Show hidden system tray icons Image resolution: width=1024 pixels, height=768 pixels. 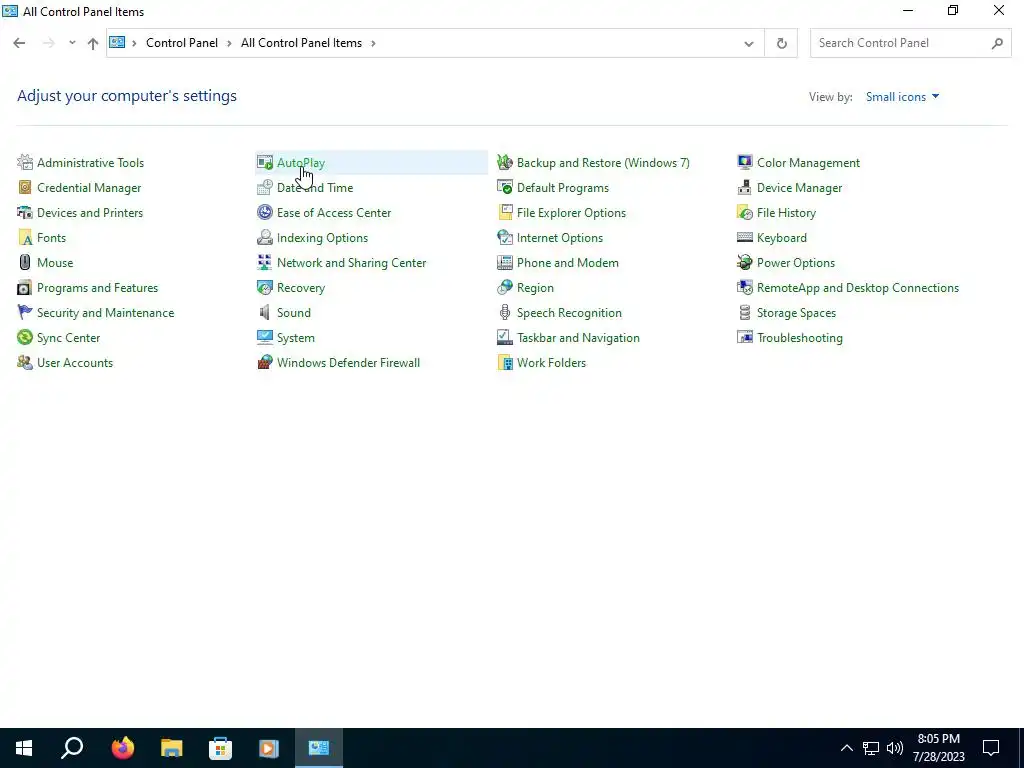tap(846, 748)
